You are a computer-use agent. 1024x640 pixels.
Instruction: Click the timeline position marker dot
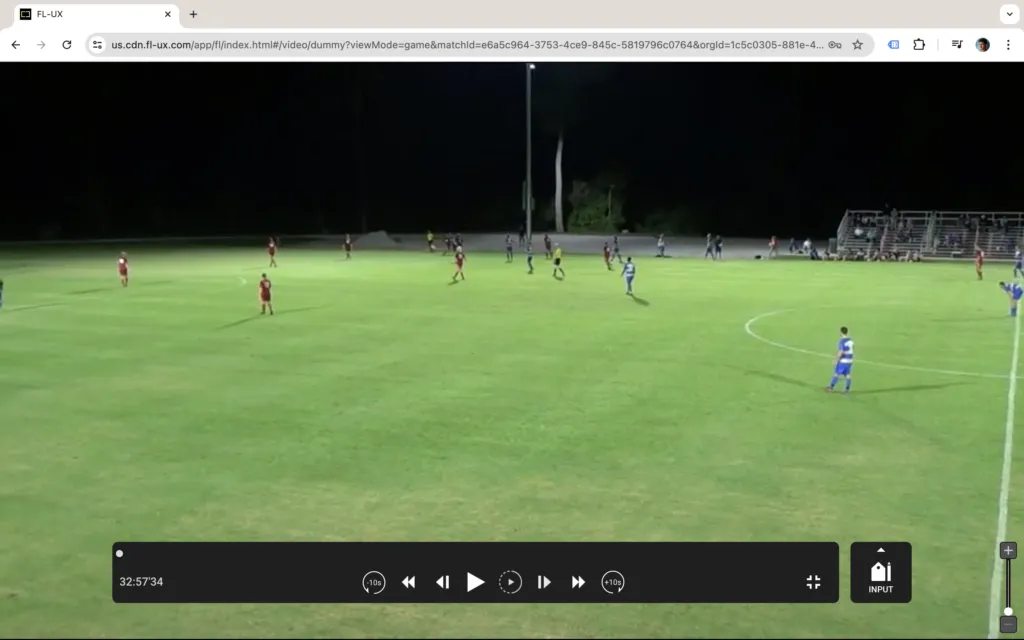click(x=120, y=554)
